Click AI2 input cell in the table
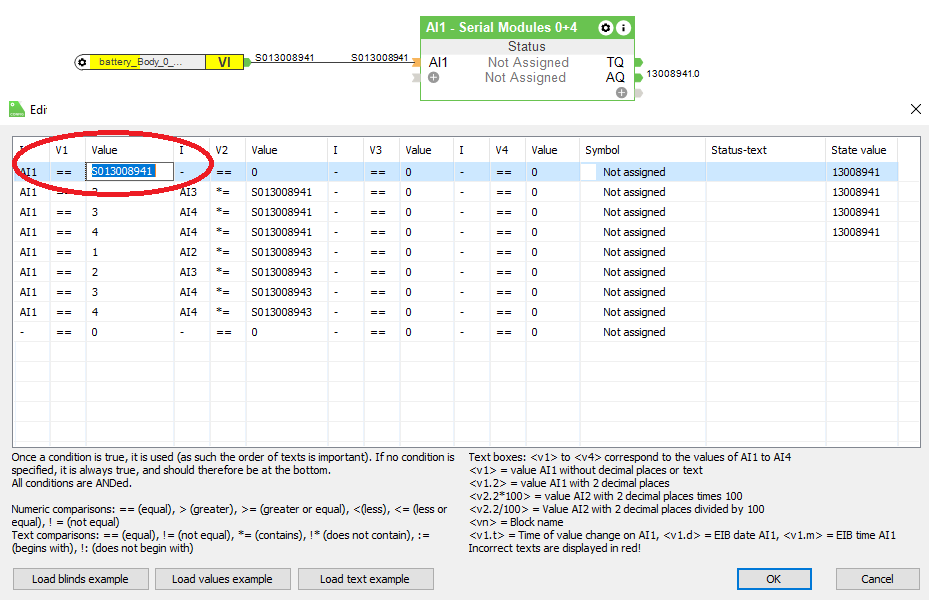The image size is (929, 610). coord(188,252)
